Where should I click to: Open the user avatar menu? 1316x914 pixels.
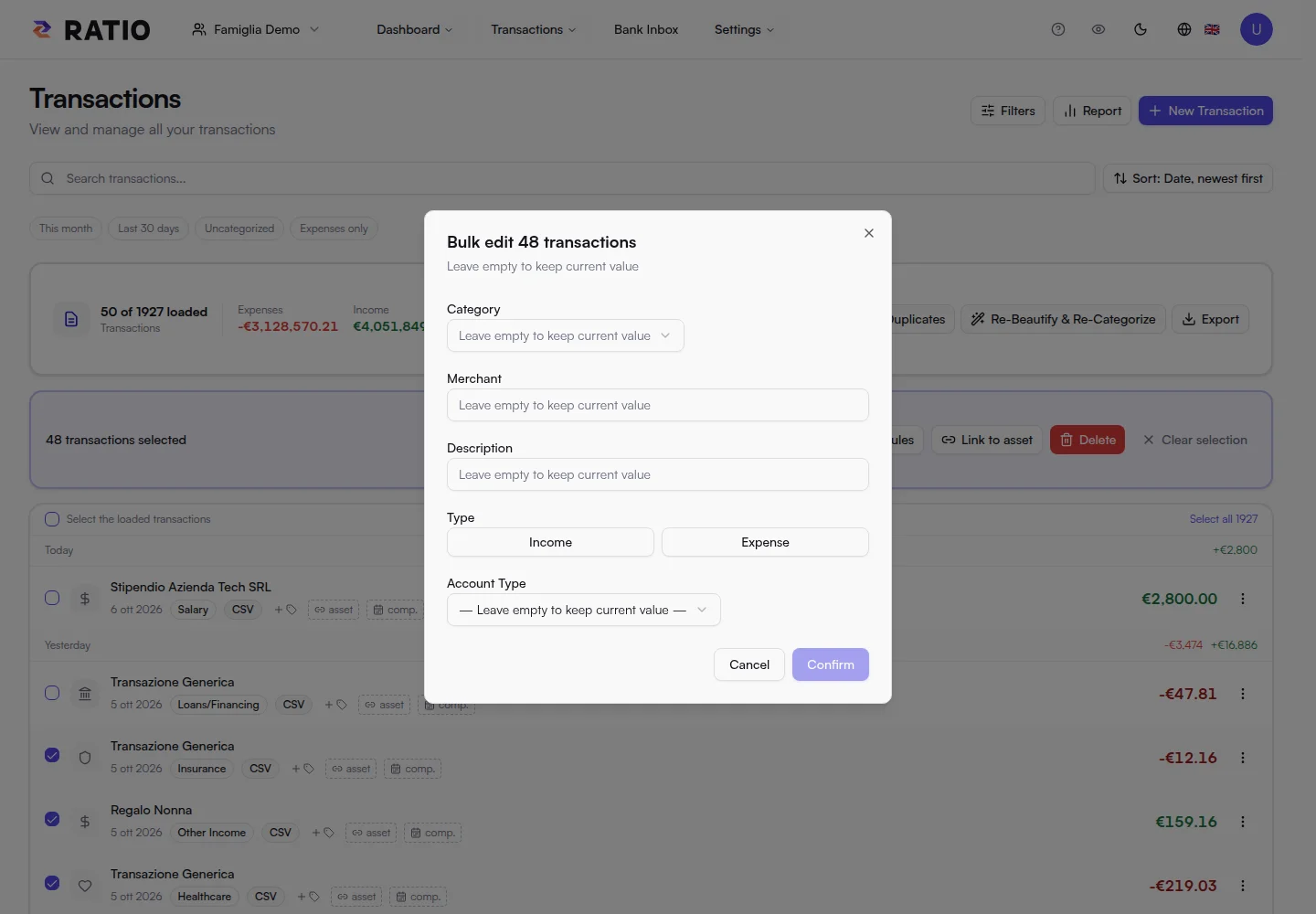click(1257, 29)
